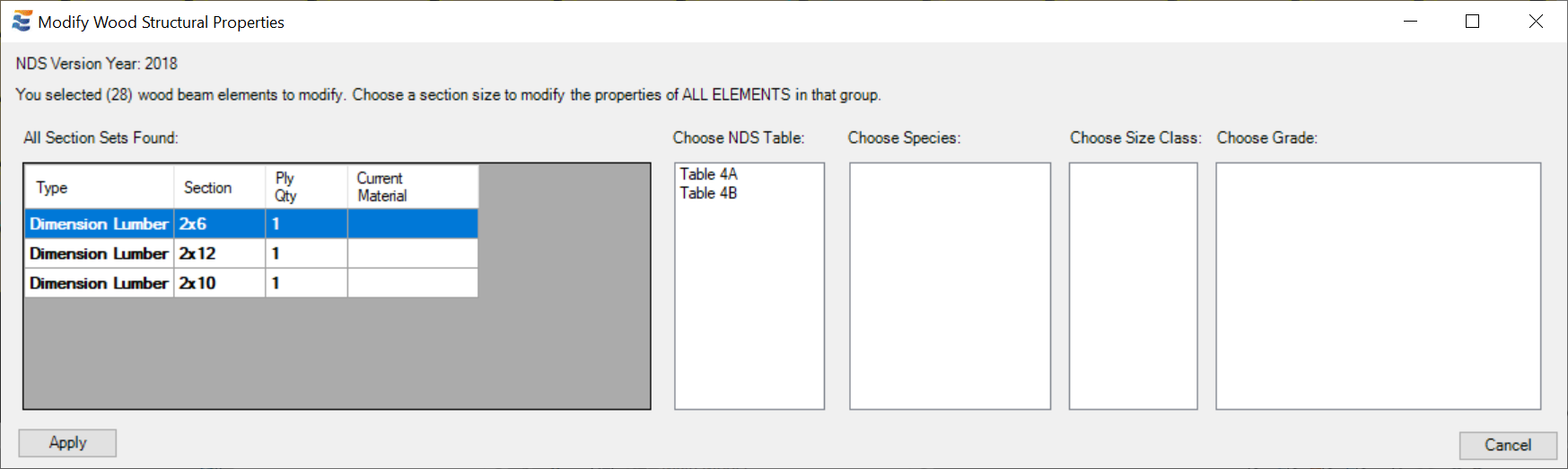Close the dialog with the X button
1568x469 pixels.
tap(1536, 22)
